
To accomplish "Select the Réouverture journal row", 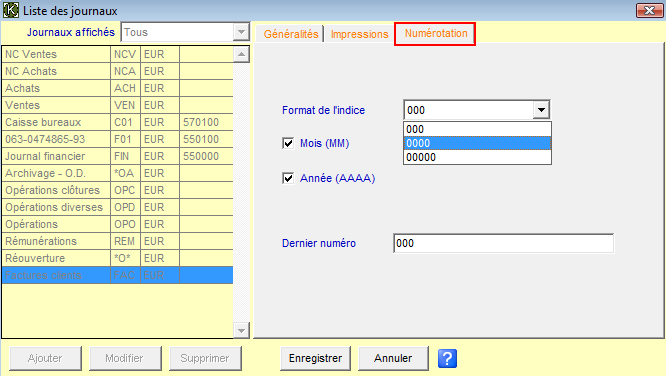I will point(118,258).
